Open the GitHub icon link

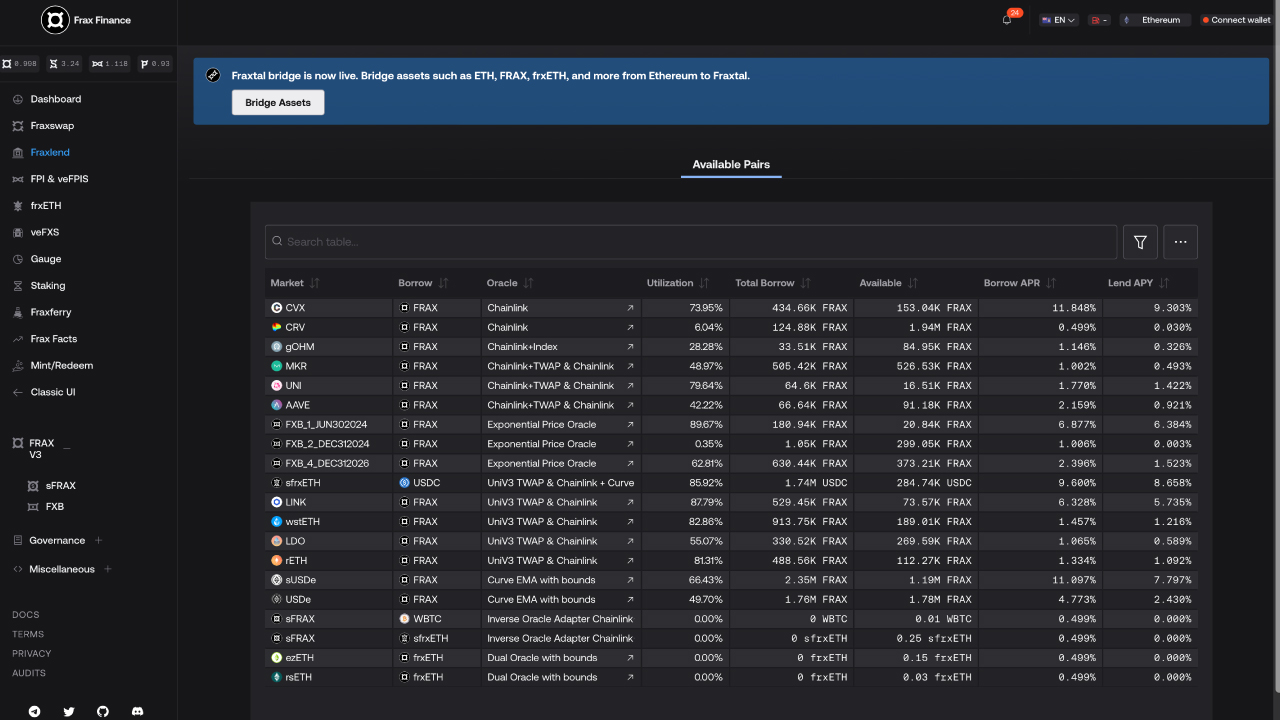point(103,711)
